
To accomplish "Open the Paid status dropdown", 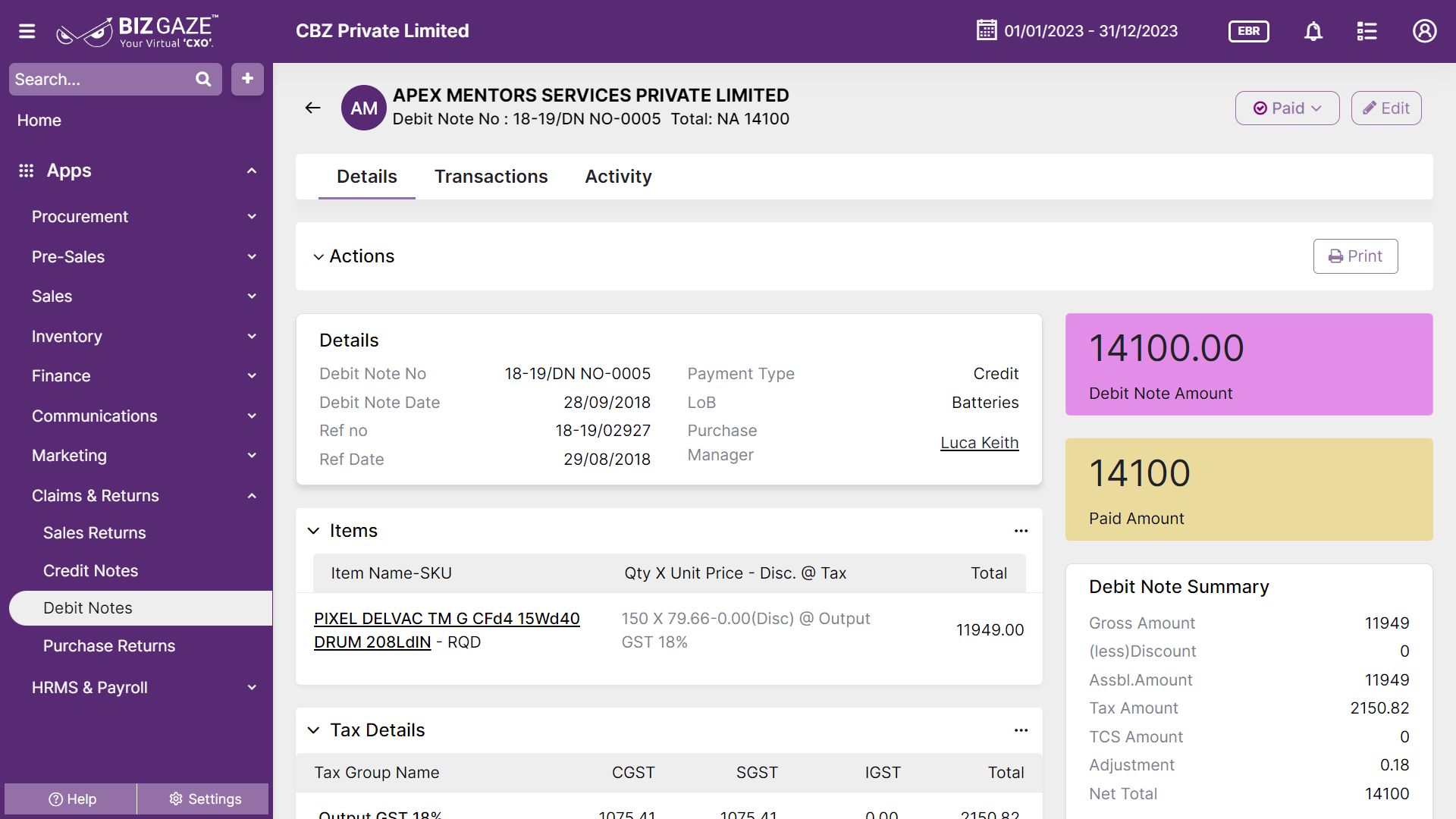I will [x=1287, y=108].
